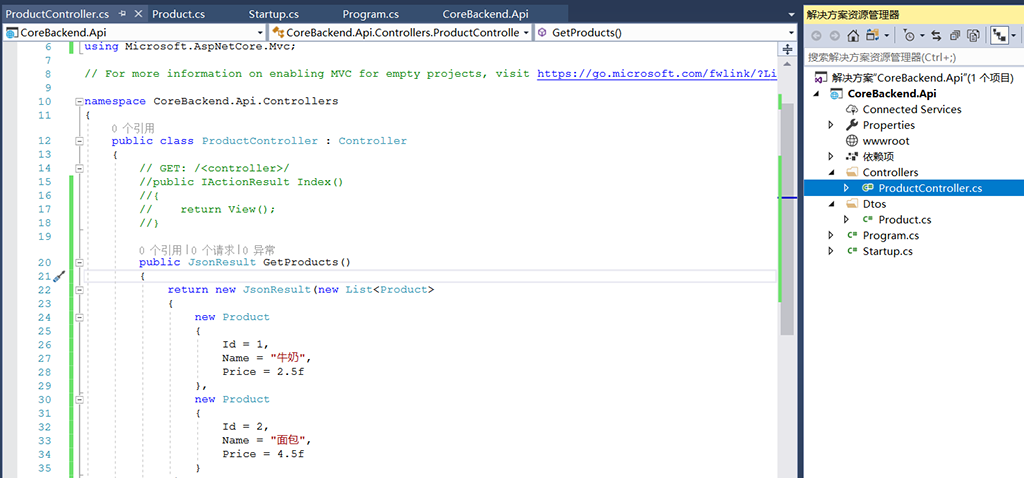
Task: Select the wwwroot tree item
Action: coord(886,140)
